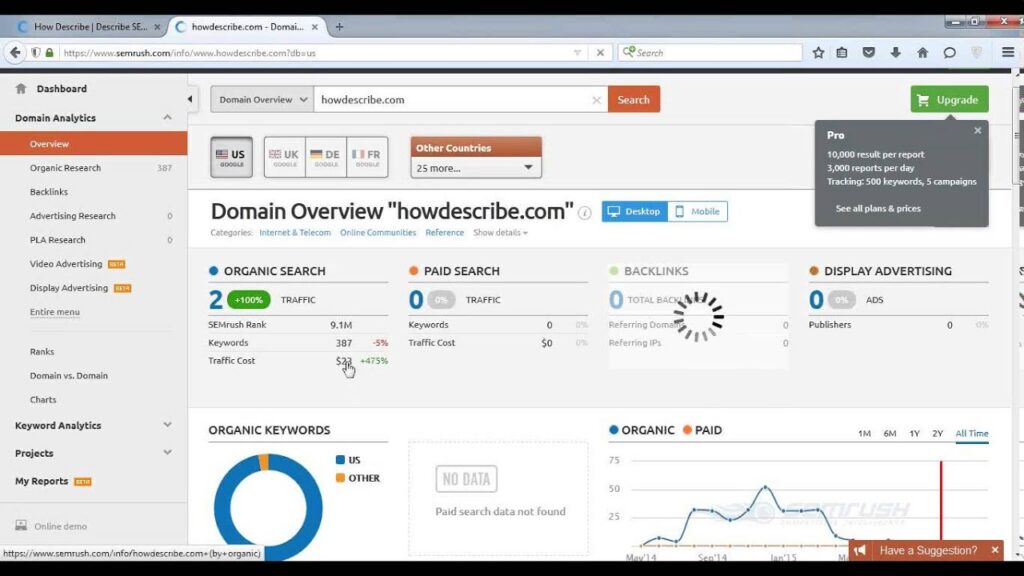The height and width of the screenshot is (576, 1024).
Task: Open a new browser tab
Action: coord(339,27)
